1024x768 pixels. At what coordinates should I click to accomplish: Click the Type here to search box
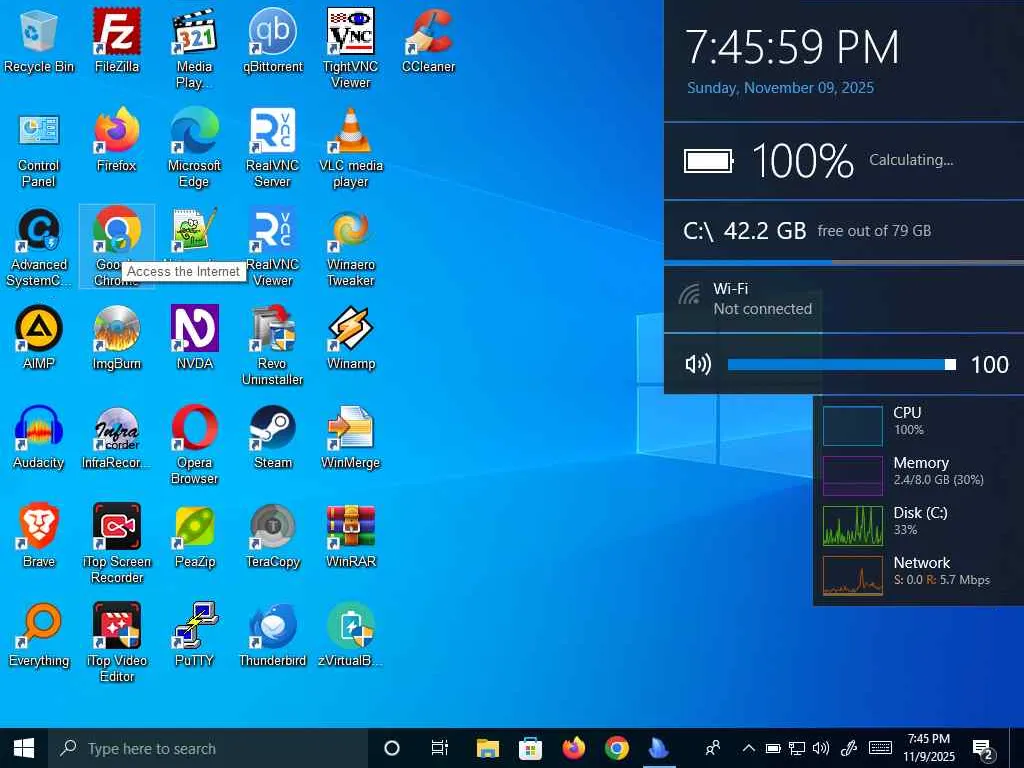tap(208, 748)
